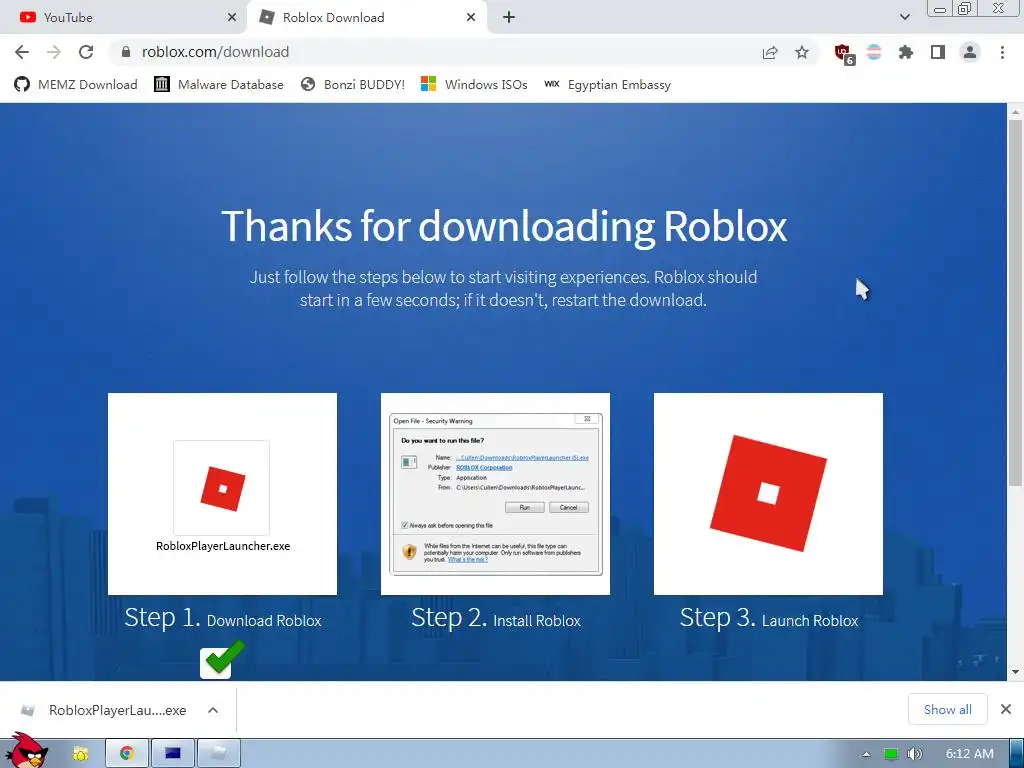Viewport: 1024px width, 768px height.
Task: Bookmark this page with the star
Action: [x=802, y=52]
